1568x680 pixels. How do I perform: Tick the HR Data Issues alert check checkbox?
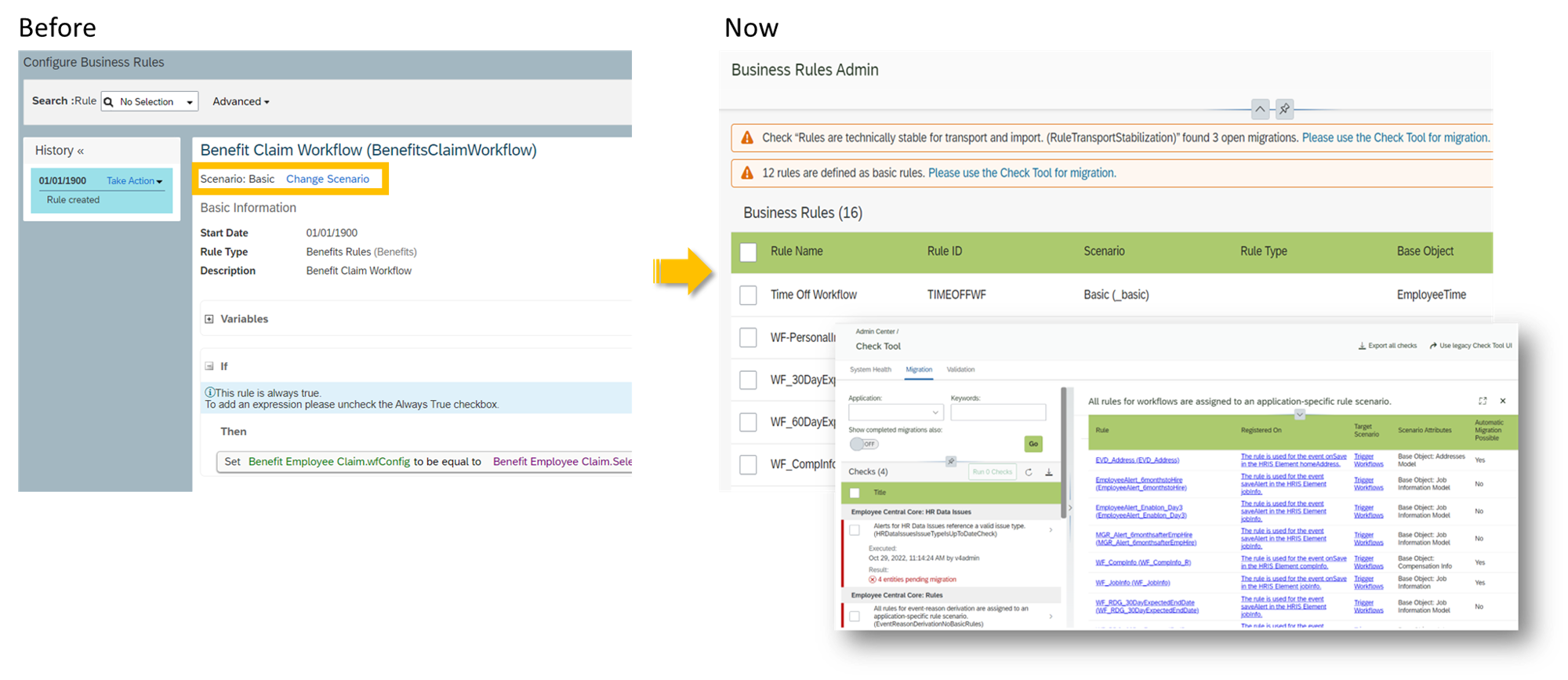click(x=855, y=530)
